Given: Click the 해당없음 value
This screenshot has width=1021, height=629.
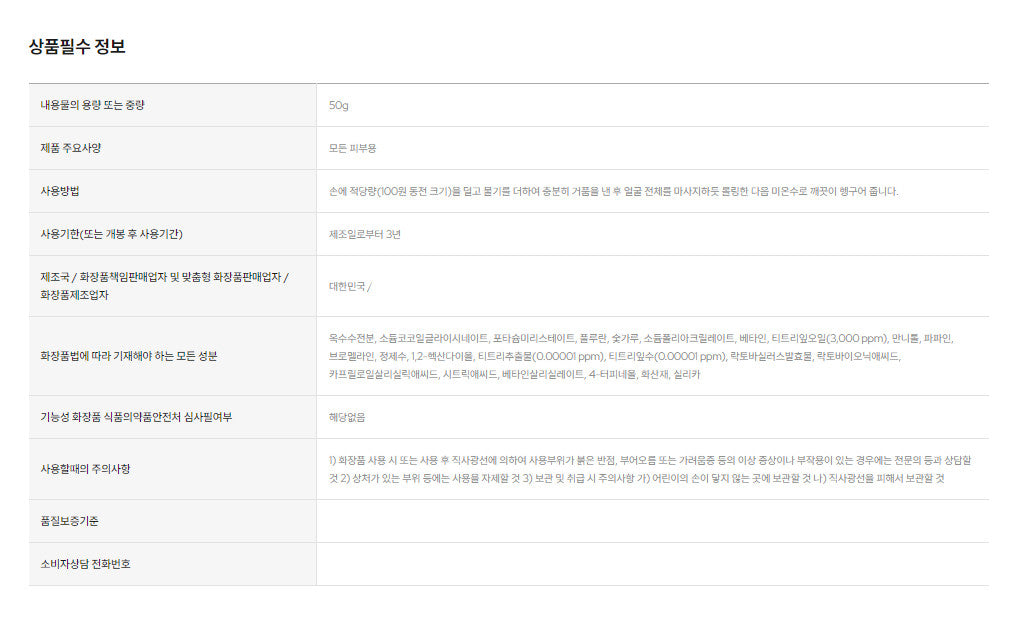Looking at the screenshot, I should (347, 417).
